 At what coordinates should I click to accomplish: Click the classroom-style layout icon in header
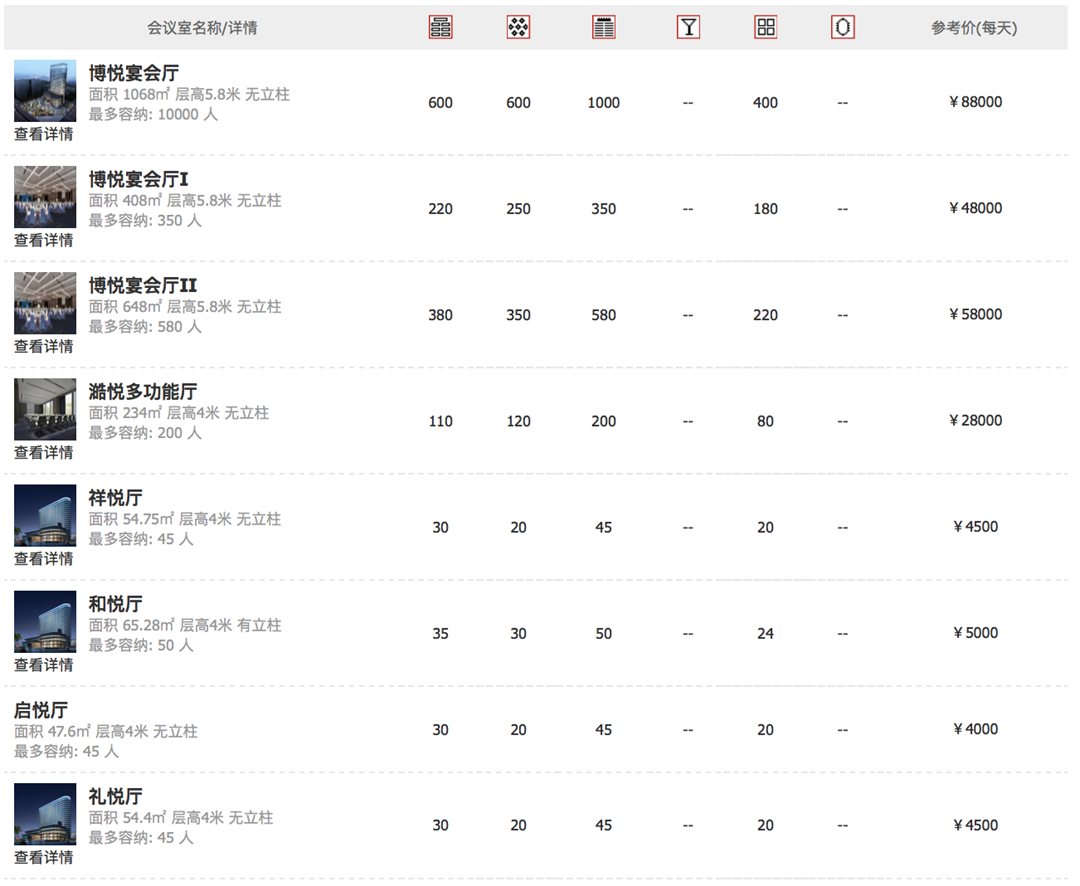(x=440, y=28)
